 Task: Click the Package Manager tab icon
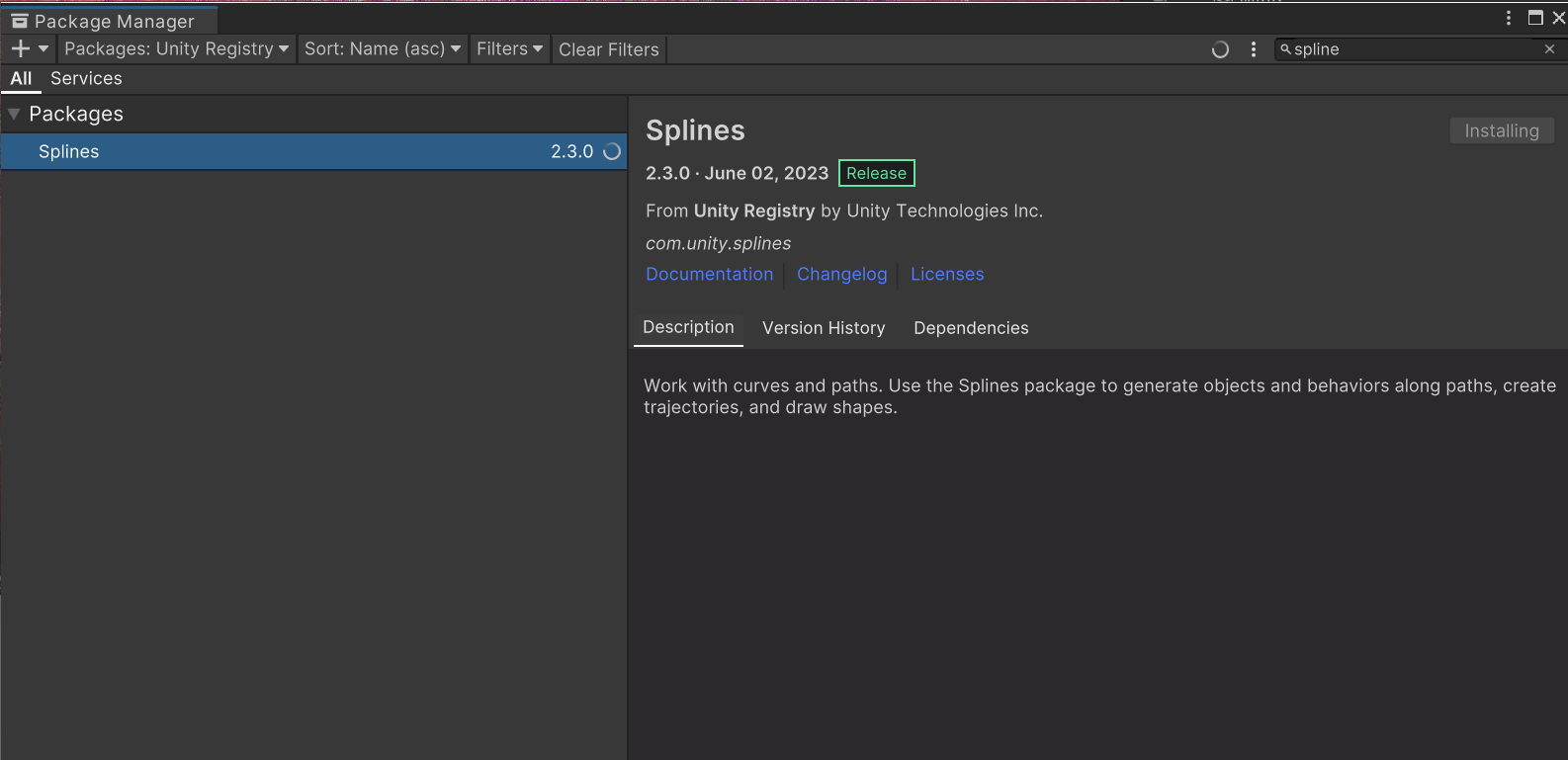[x=20, y=21]
